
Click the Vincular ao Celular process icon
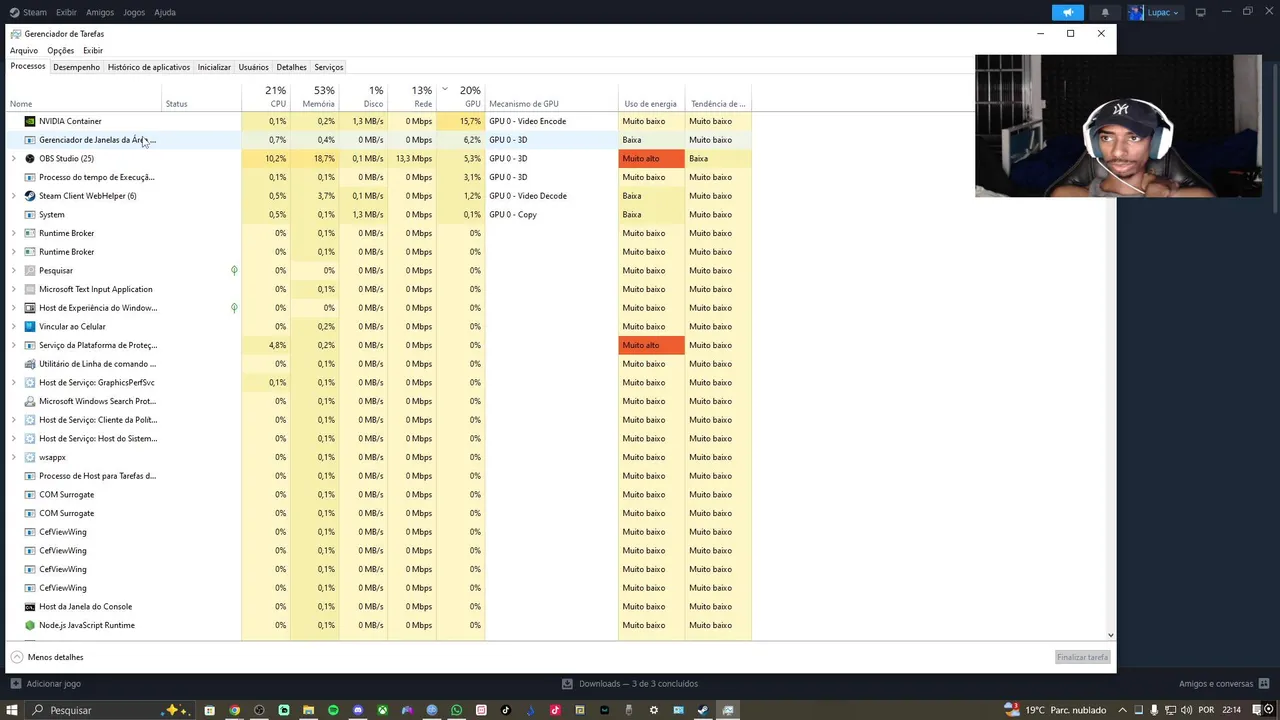[x=30, y=326]
